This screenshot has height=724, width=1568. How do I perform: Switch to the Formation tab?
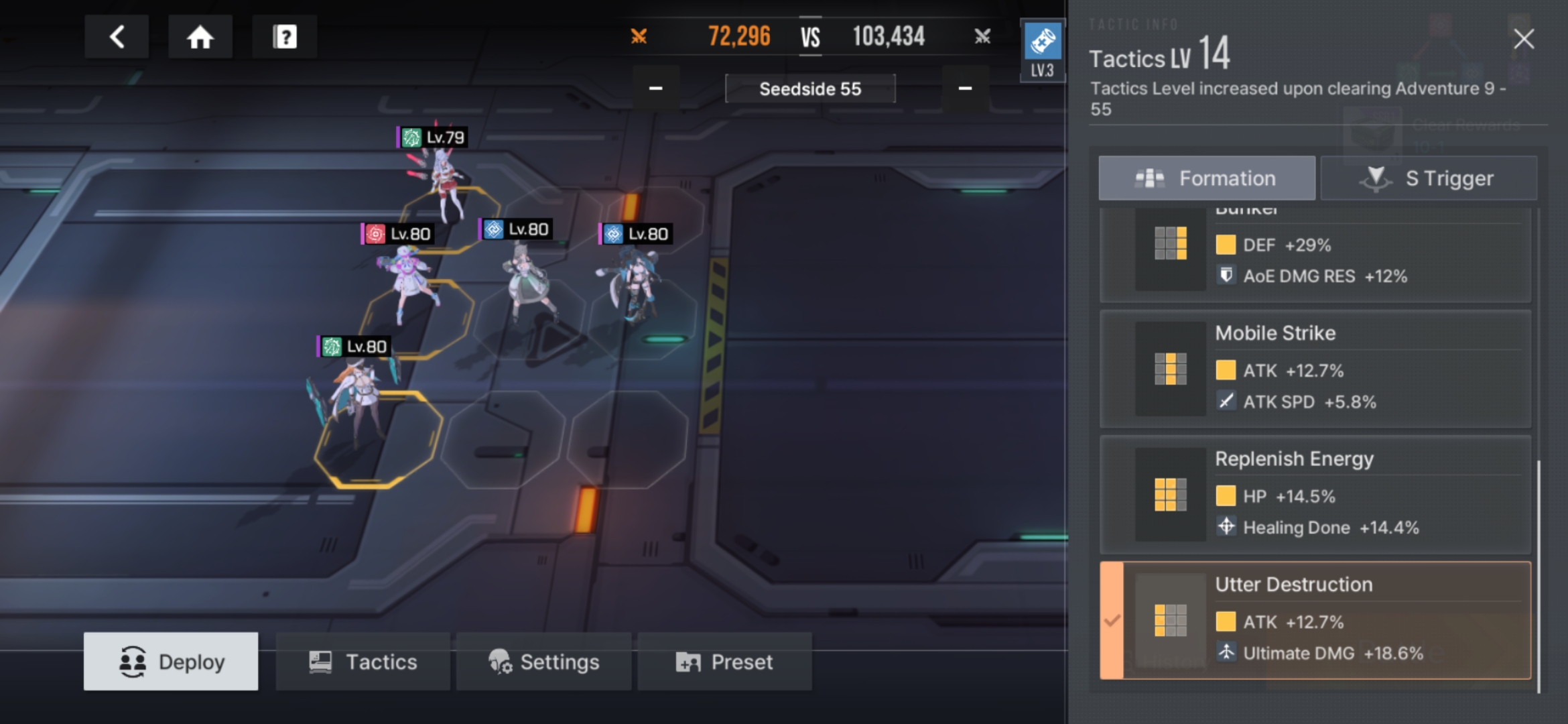pyautogui.click(x=1207, y=178)
